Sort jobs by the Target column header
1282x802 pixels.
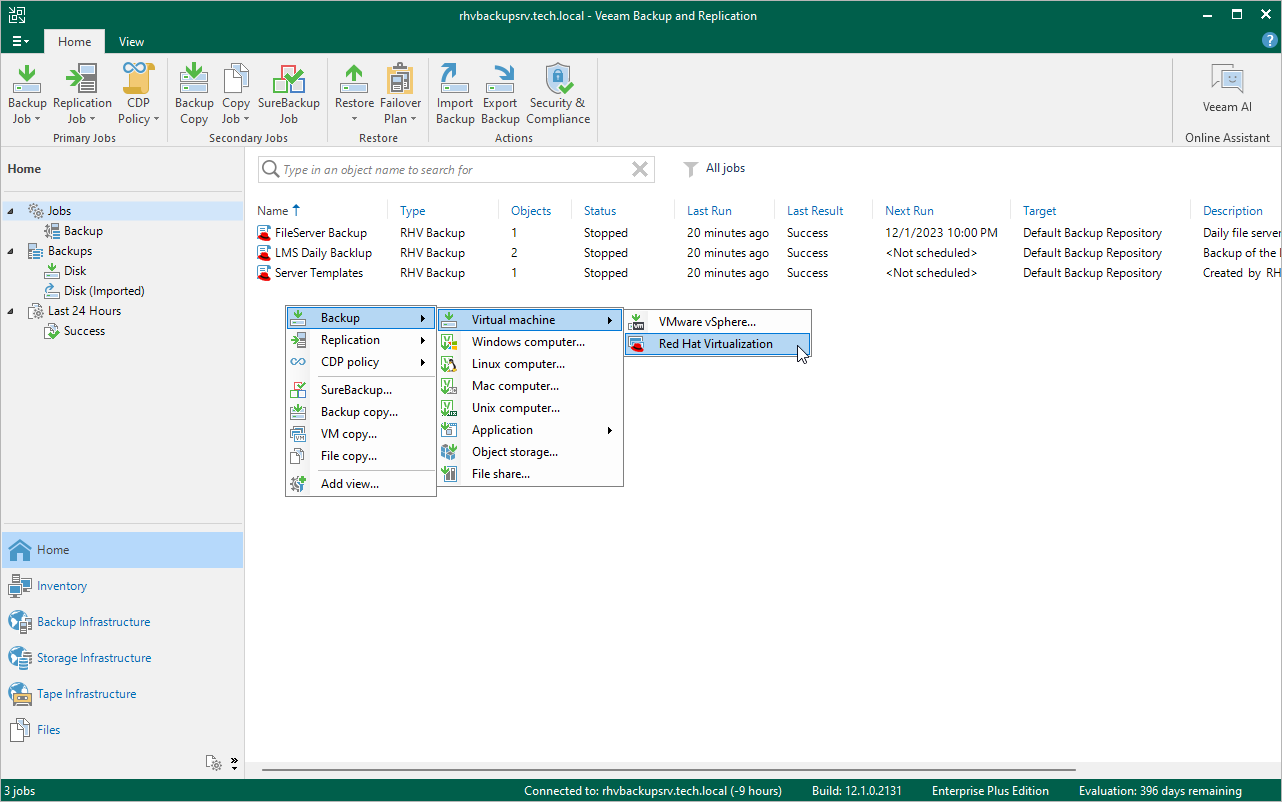[1040, 211]
